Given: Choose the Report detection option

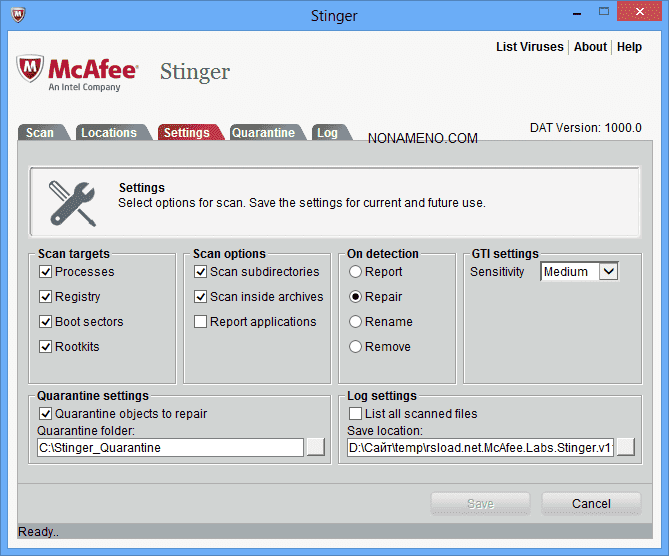Looking at the screenshot, I should (x=355, y=272).
